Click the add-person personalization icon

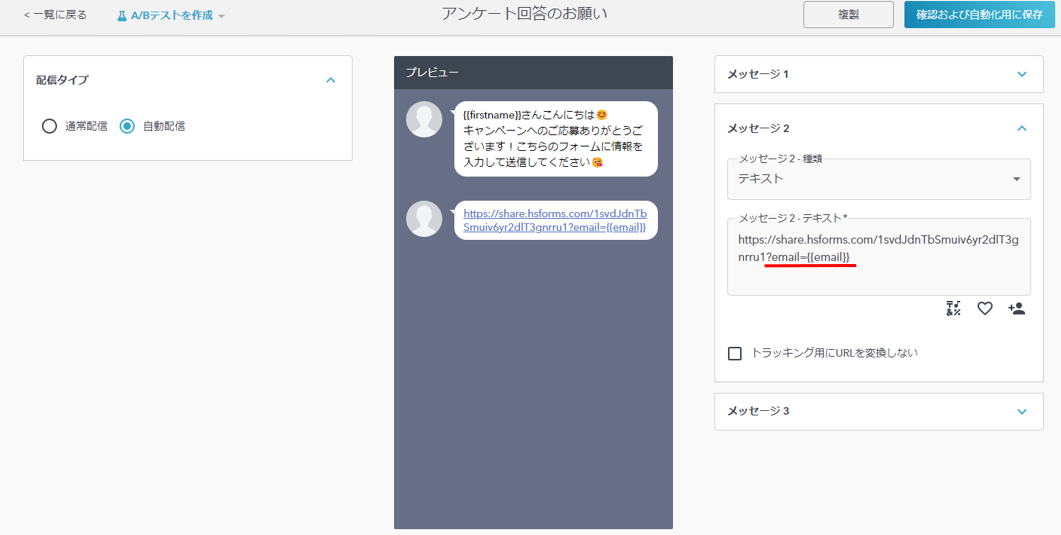(1017, 309)
